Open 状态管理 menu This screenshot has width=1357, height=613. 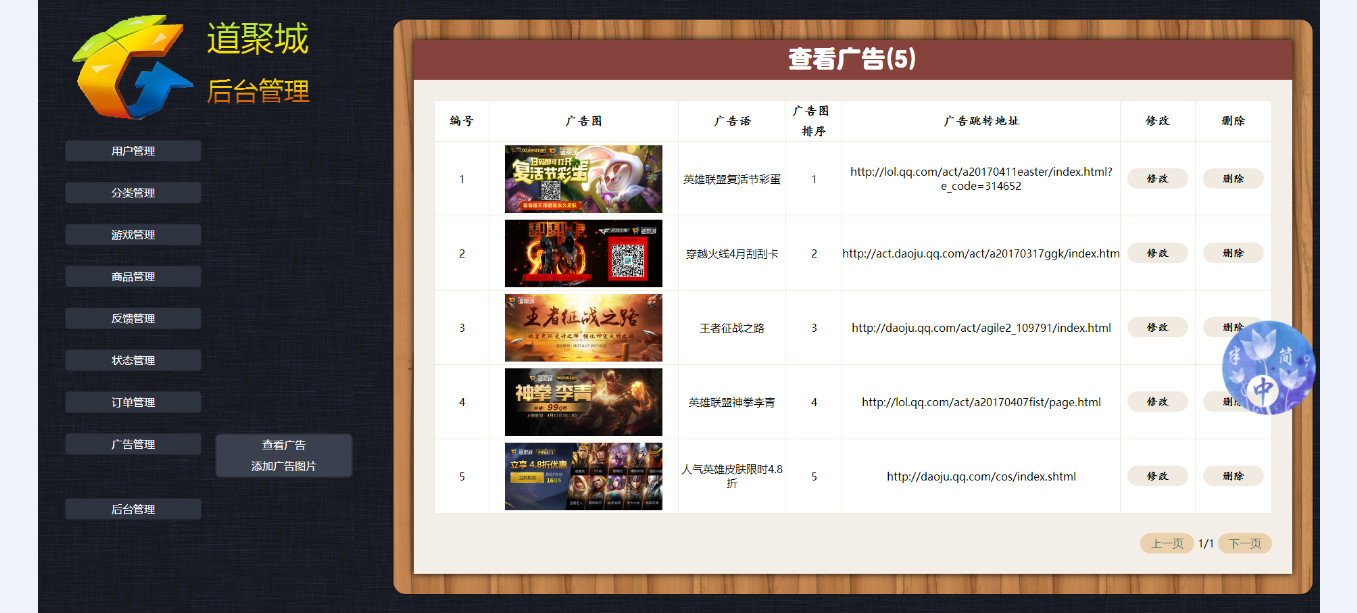tap(133, 361)
